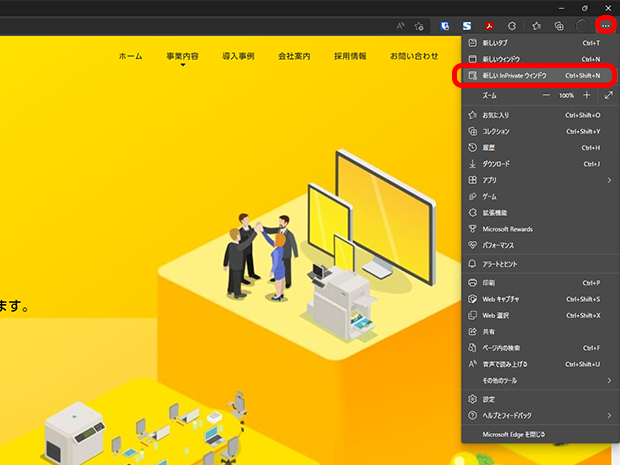
Task: Choose Microsoft Edge を閉じる
Action: (x=541, y=434)
